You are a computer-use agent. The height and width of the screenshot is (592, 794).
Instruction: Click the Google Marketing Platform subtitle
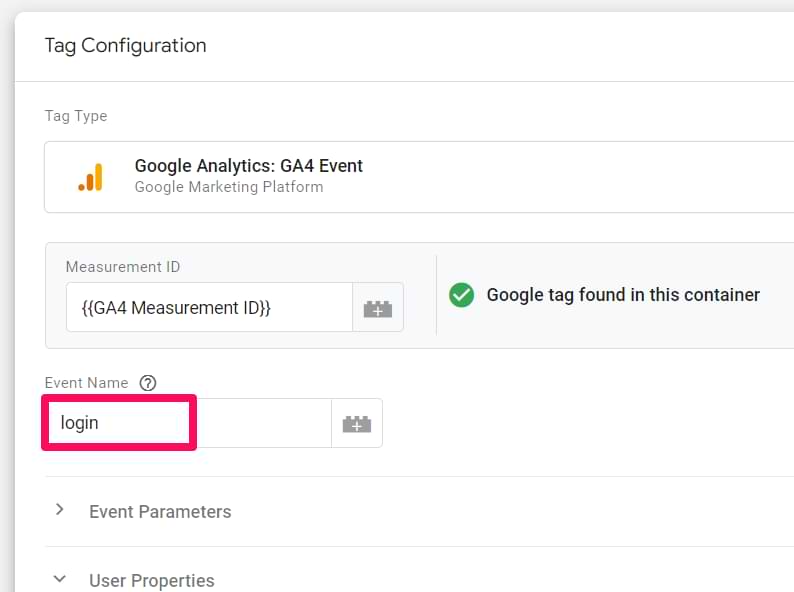(229, 187)
